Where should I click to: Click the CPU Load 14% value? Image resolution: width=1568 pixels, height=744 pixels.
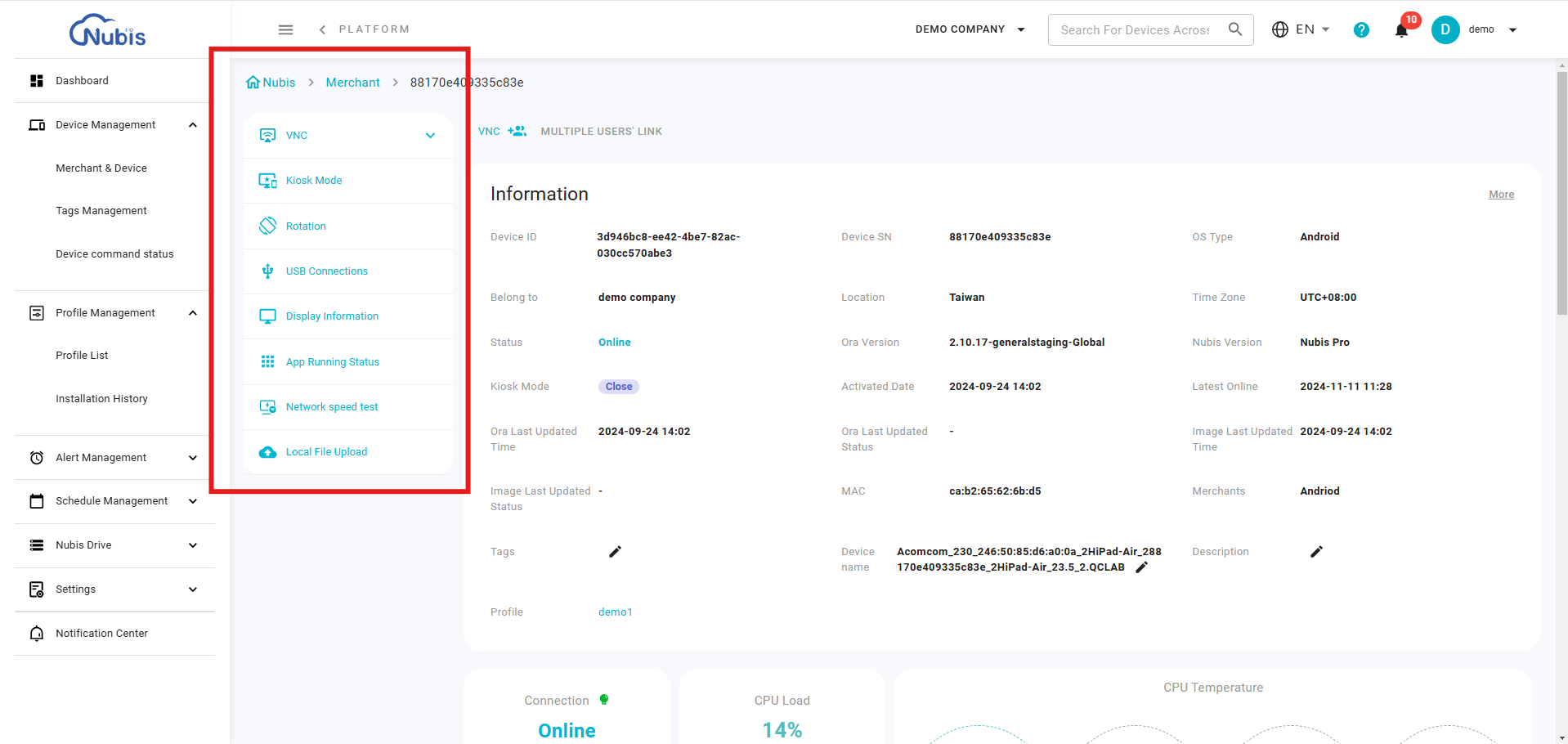[x=782, y=730]
